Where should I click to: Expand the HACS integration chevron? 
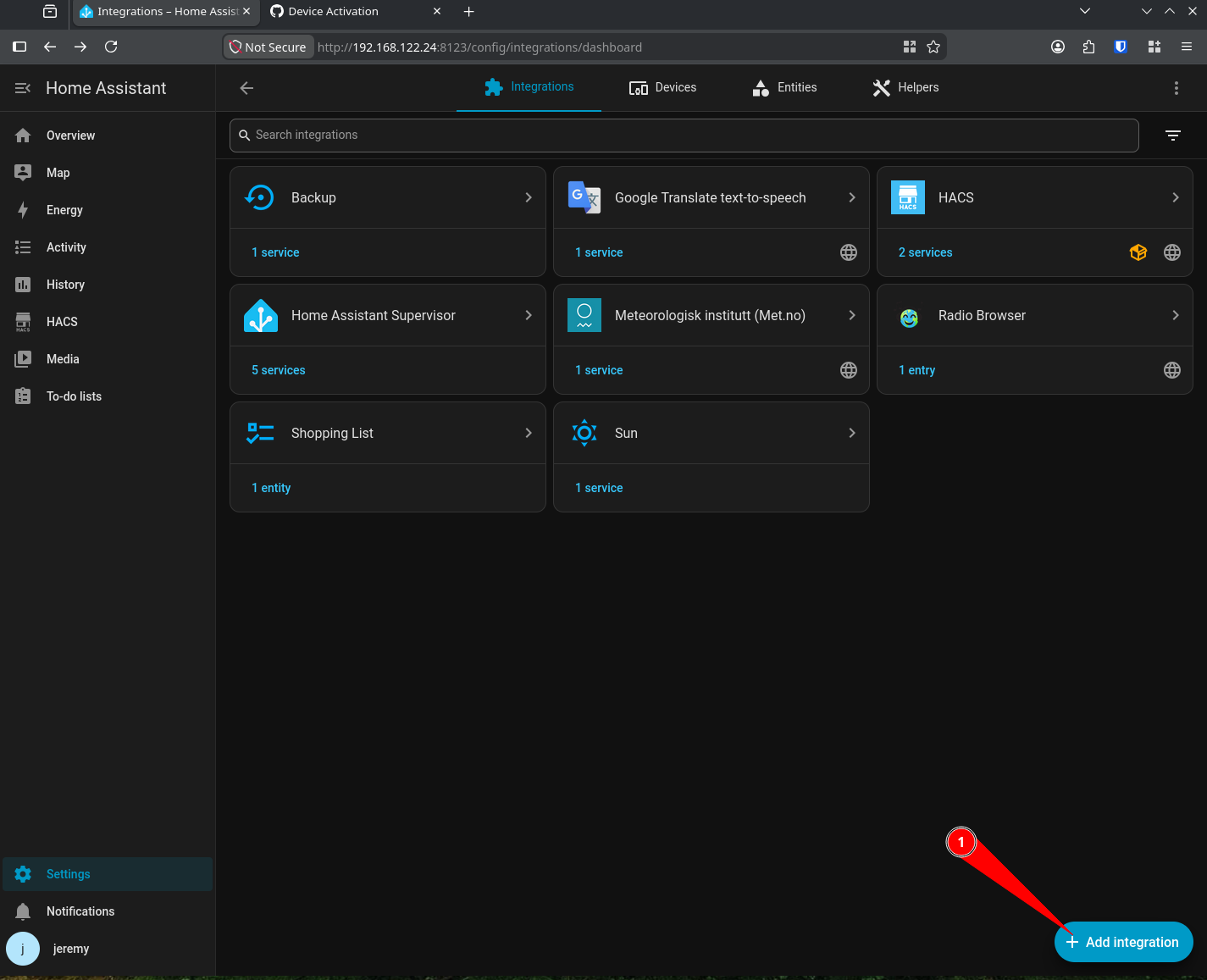(x=1176, y=197)
